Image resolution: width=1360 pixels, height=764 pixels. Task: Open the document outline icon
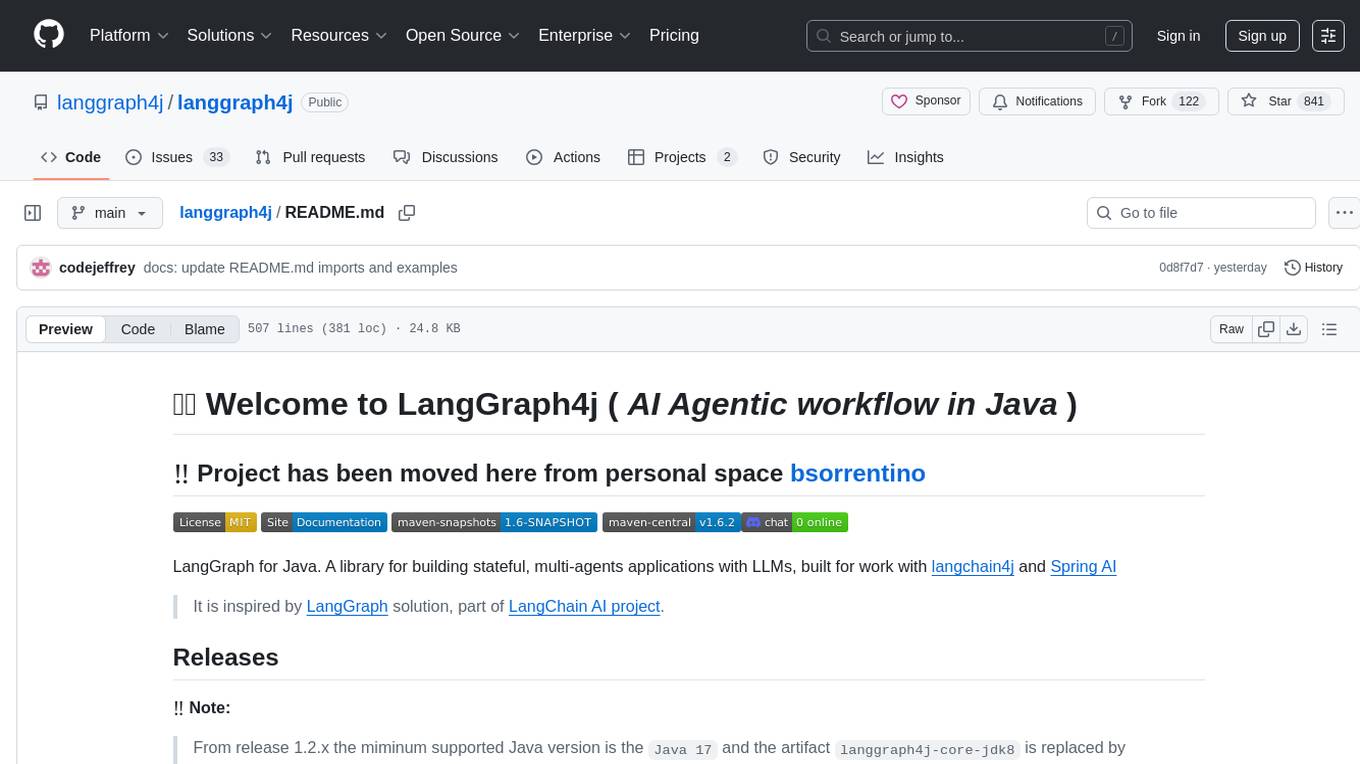click(x=1329, y=329)
